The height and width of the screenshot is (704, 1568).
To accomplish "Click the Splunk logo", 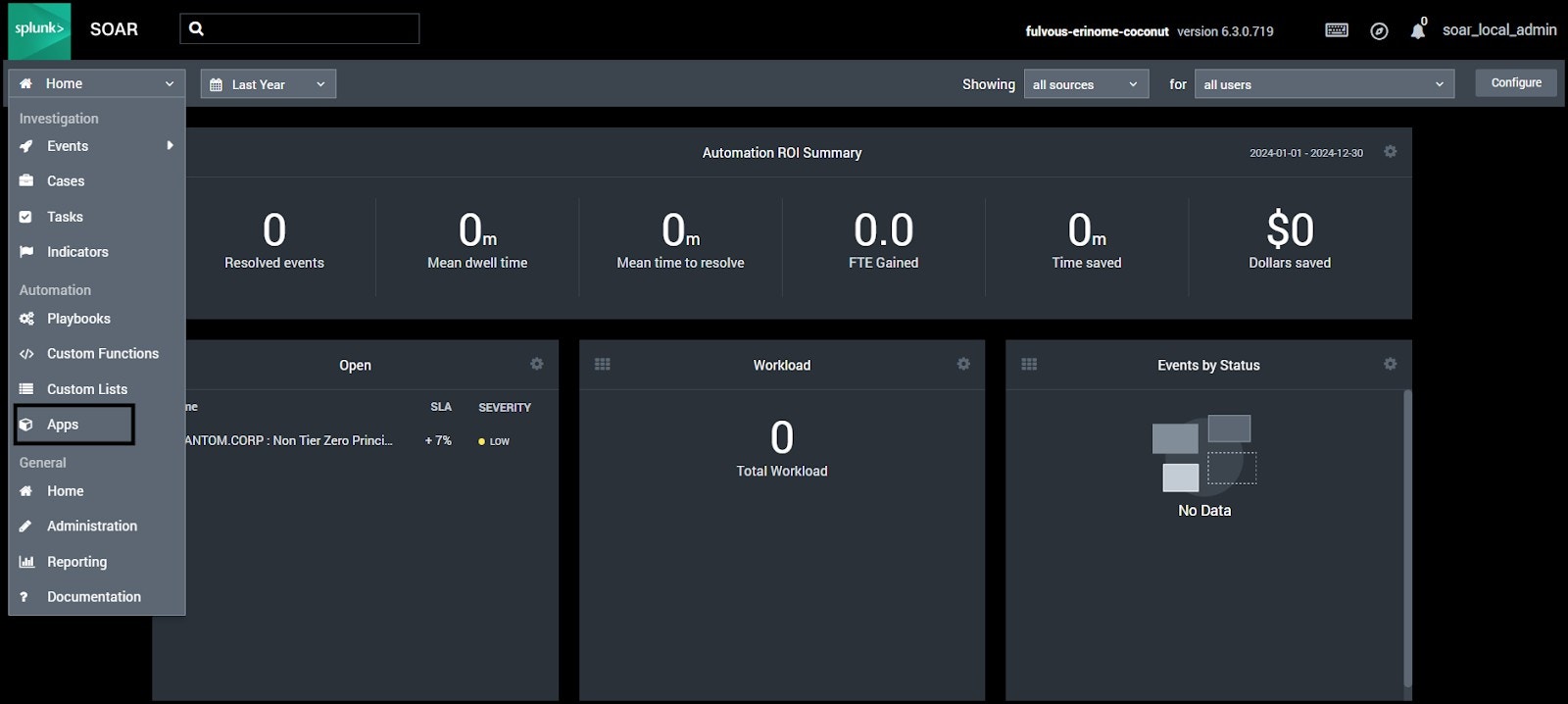I will pos(39,30).
